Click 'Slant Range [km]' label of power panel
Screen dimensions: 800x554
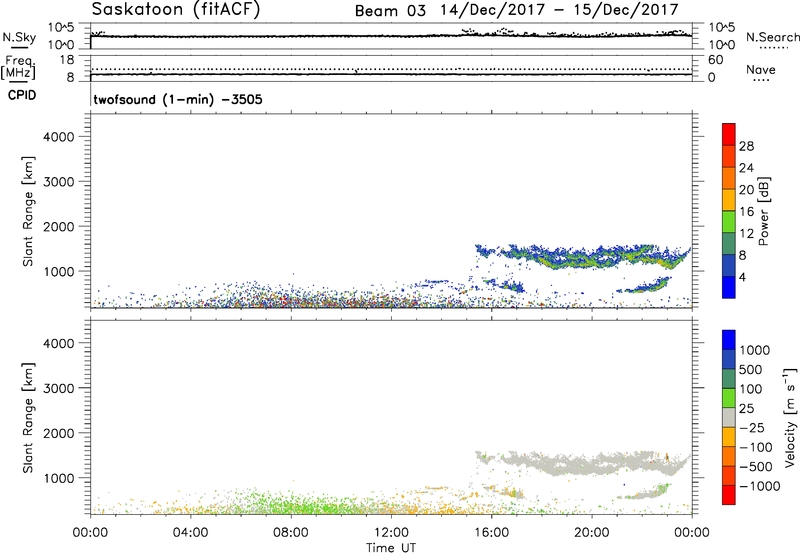(x=28, y=211)
